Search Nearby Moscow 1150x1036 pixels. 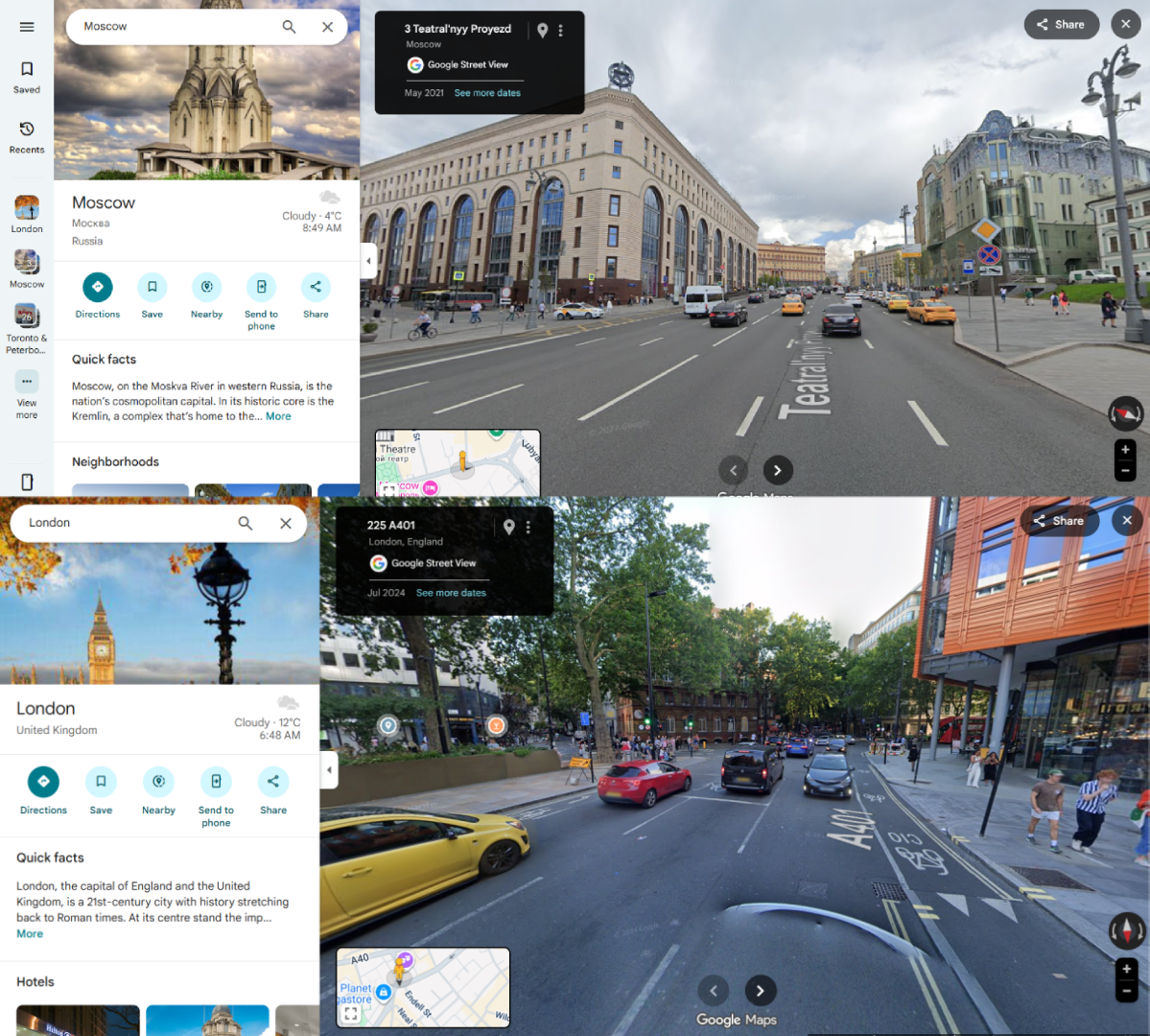[207, 295]
